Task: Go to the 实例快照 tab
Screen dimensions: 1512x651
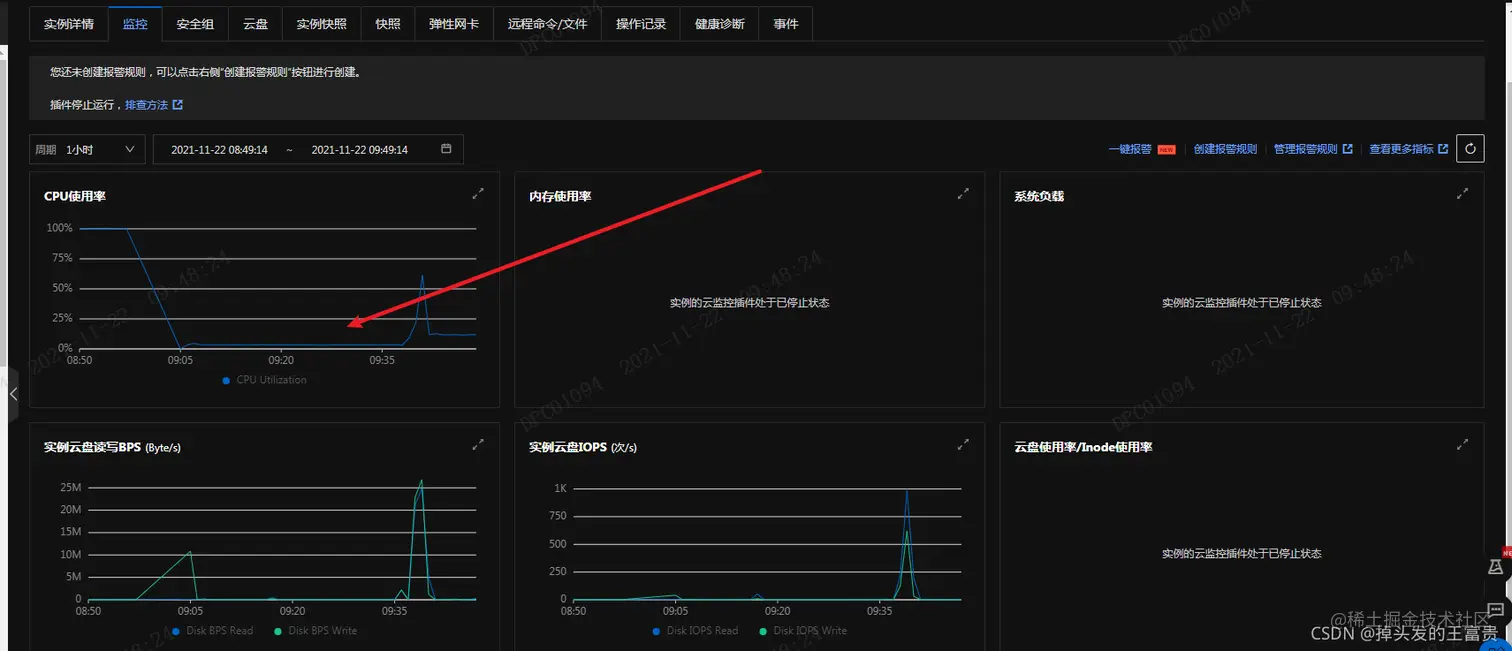Action: click(x=321, y=24)
